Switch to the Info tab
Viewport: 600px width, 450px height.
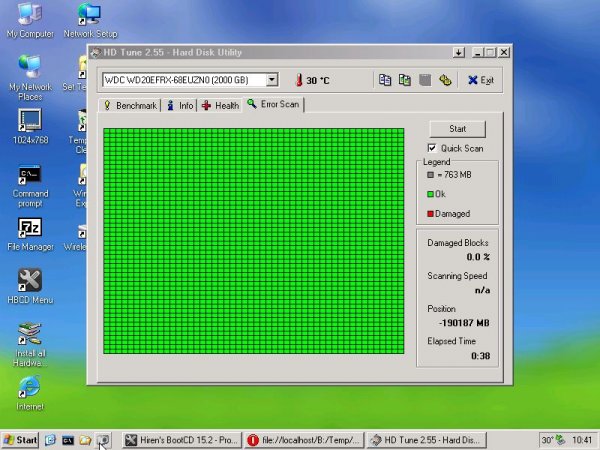[x=180, y=106]
